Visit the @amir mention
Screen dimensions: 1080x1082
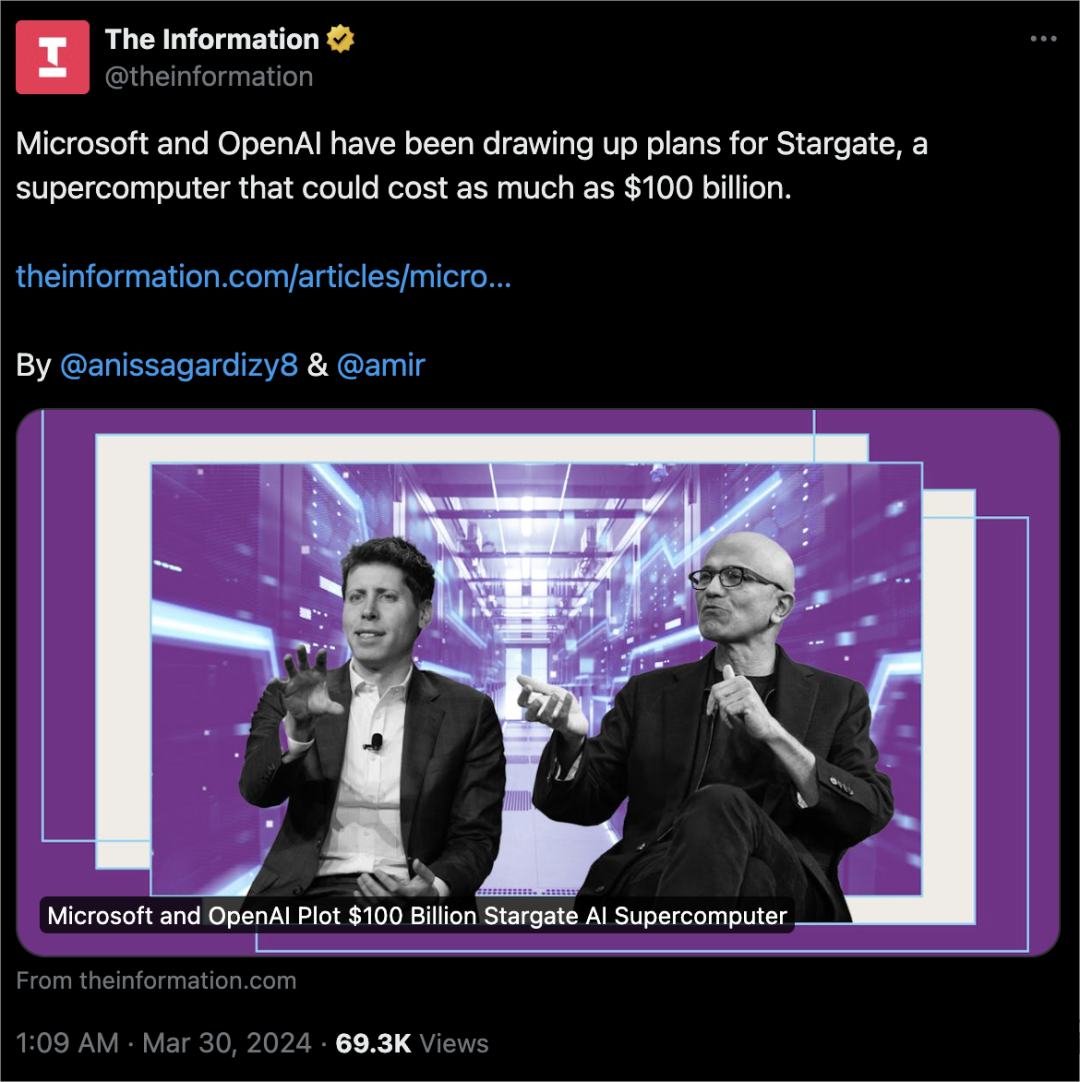(x=381, y=365)
